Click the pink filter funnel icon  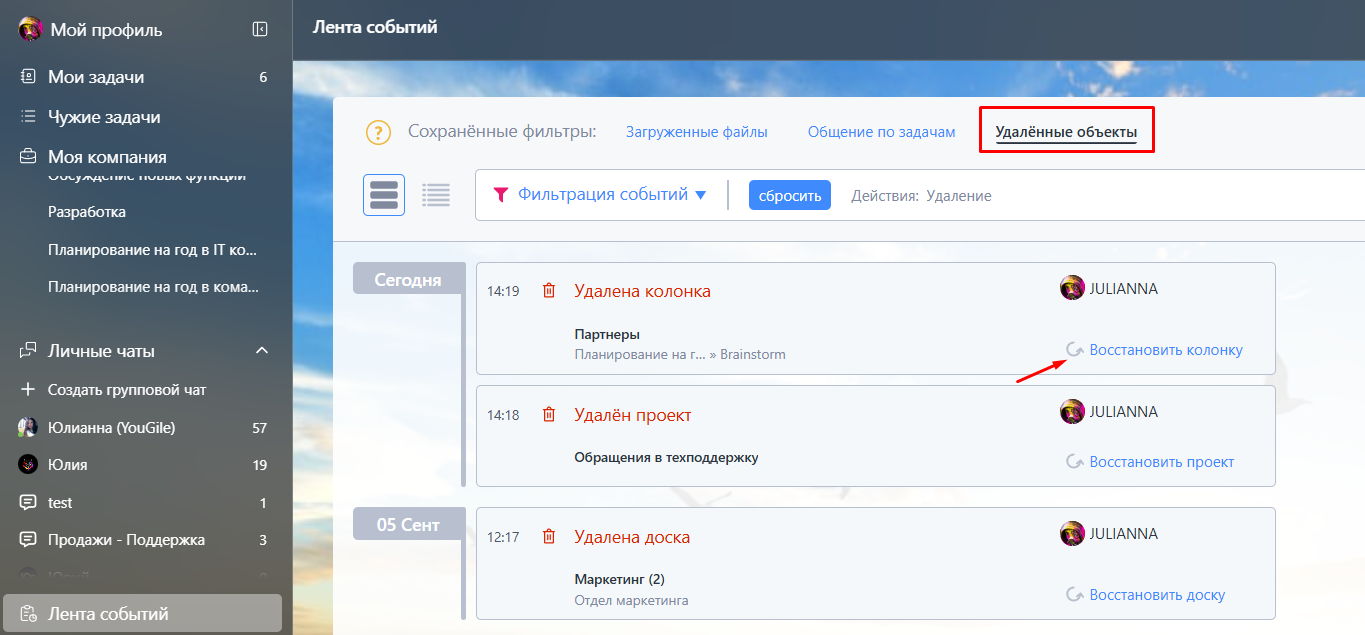tap(501, 195)
